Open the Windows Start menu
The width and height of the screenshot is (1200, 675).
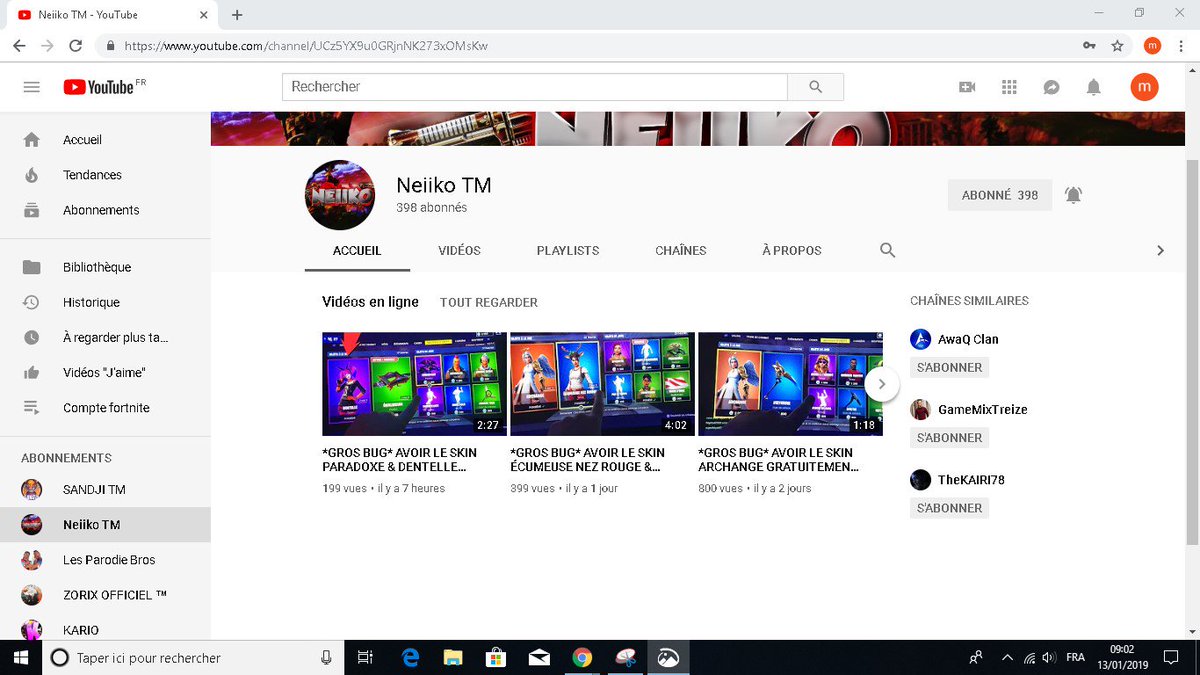pos(20,657)
